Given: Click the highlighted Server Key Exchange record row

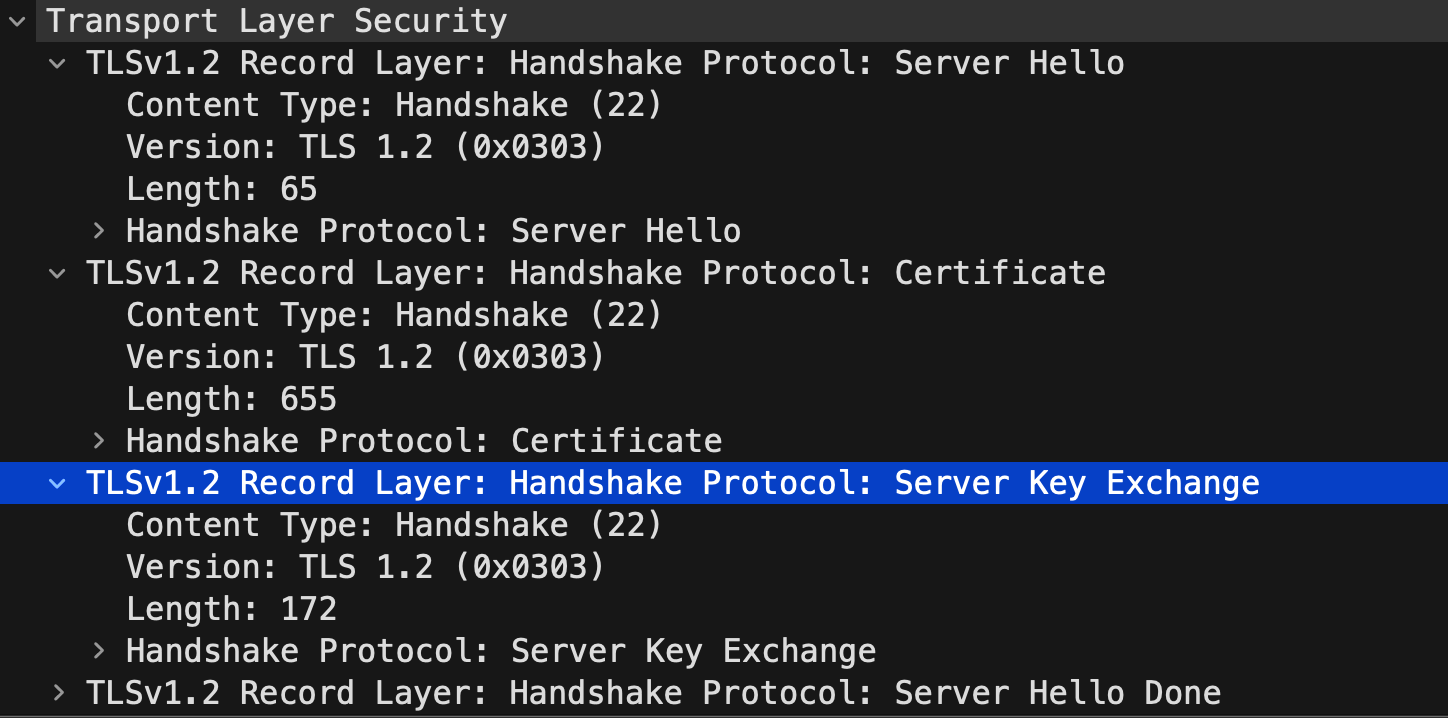Looking at the screenshot, I should (672, 483).
